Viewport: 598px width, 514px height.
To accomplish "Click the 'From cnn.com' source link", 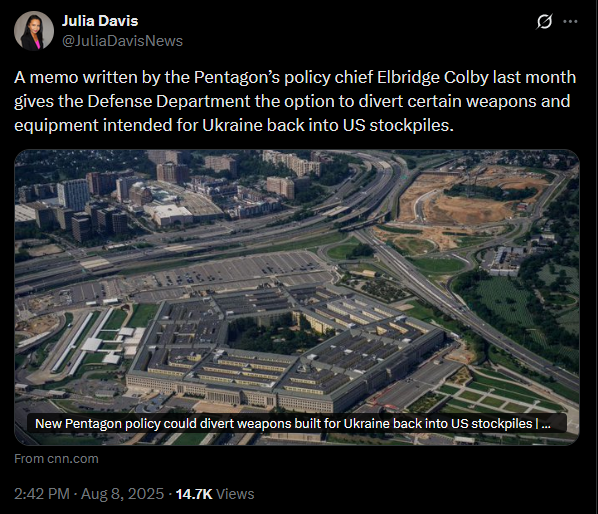I will pos(56,458).
